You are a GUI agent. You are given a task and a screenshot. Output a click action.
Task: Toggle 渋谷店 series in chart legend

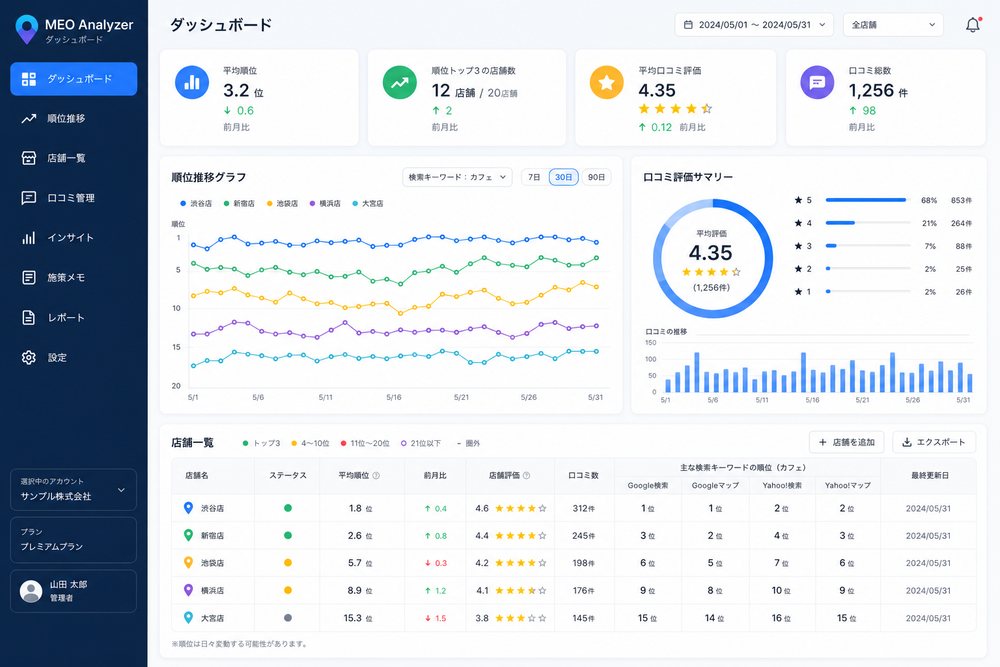196,203
